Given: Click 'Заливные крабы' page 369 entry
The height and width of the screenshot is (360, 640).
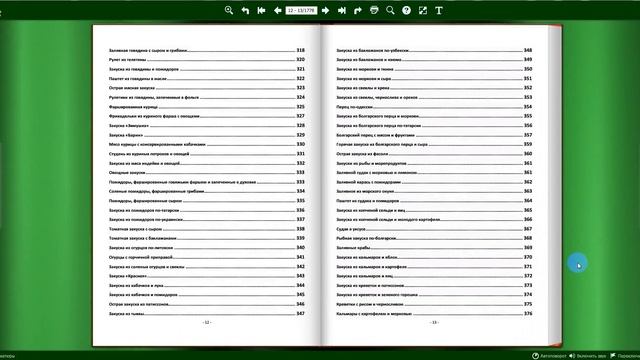Looking at the screenshot, I should [x=434, y=247].
